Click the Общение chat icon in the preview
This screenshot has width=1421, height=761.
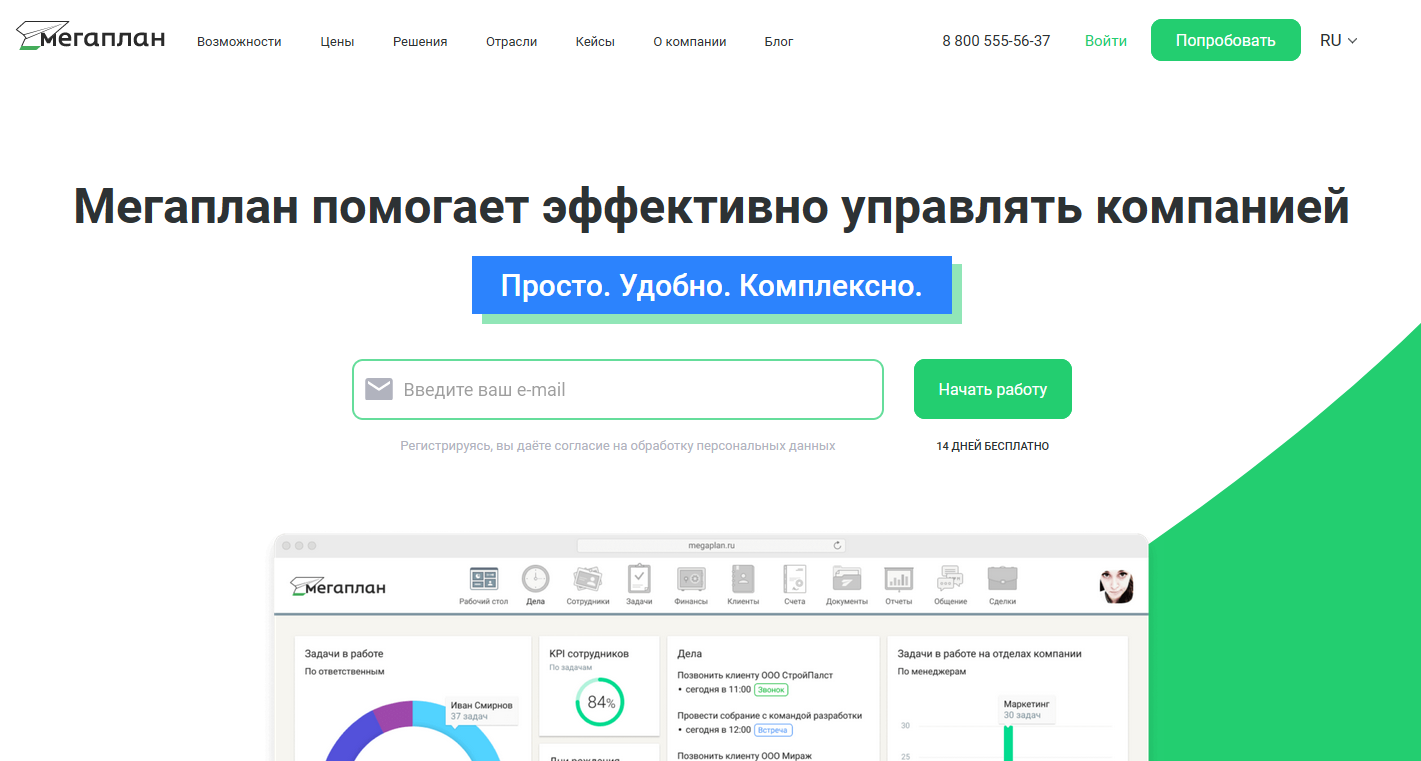(x=950, y=579)
